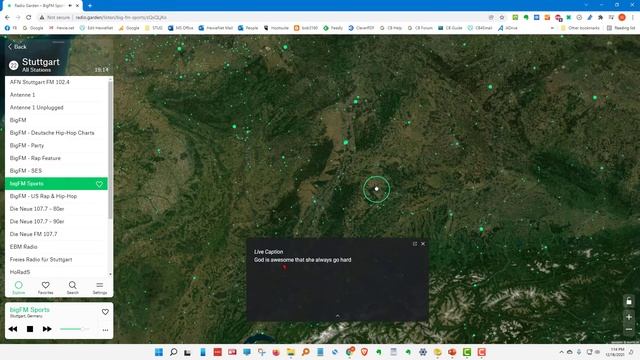Image resolution: width=640 pixels, height=360 pixels.
Task: Play Die Neue 107.7 - 80er
Action: pyautogui.click(x=56, y=209)
